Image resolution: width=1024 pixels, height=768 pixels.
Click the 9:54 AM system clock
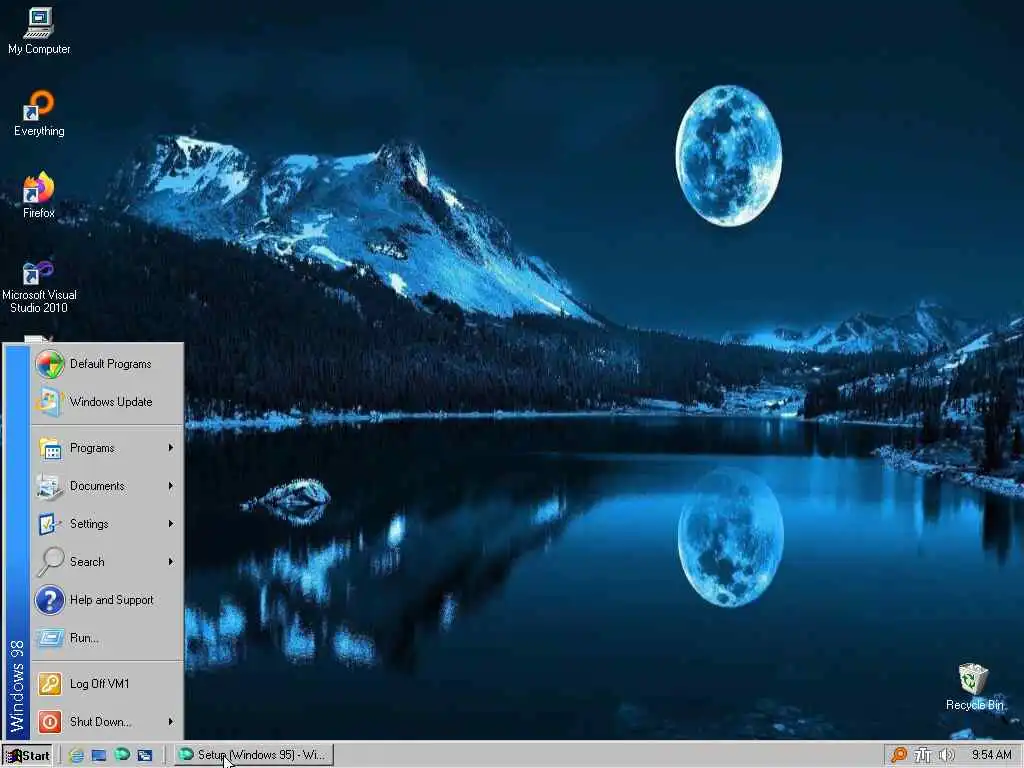coord(991,755)
